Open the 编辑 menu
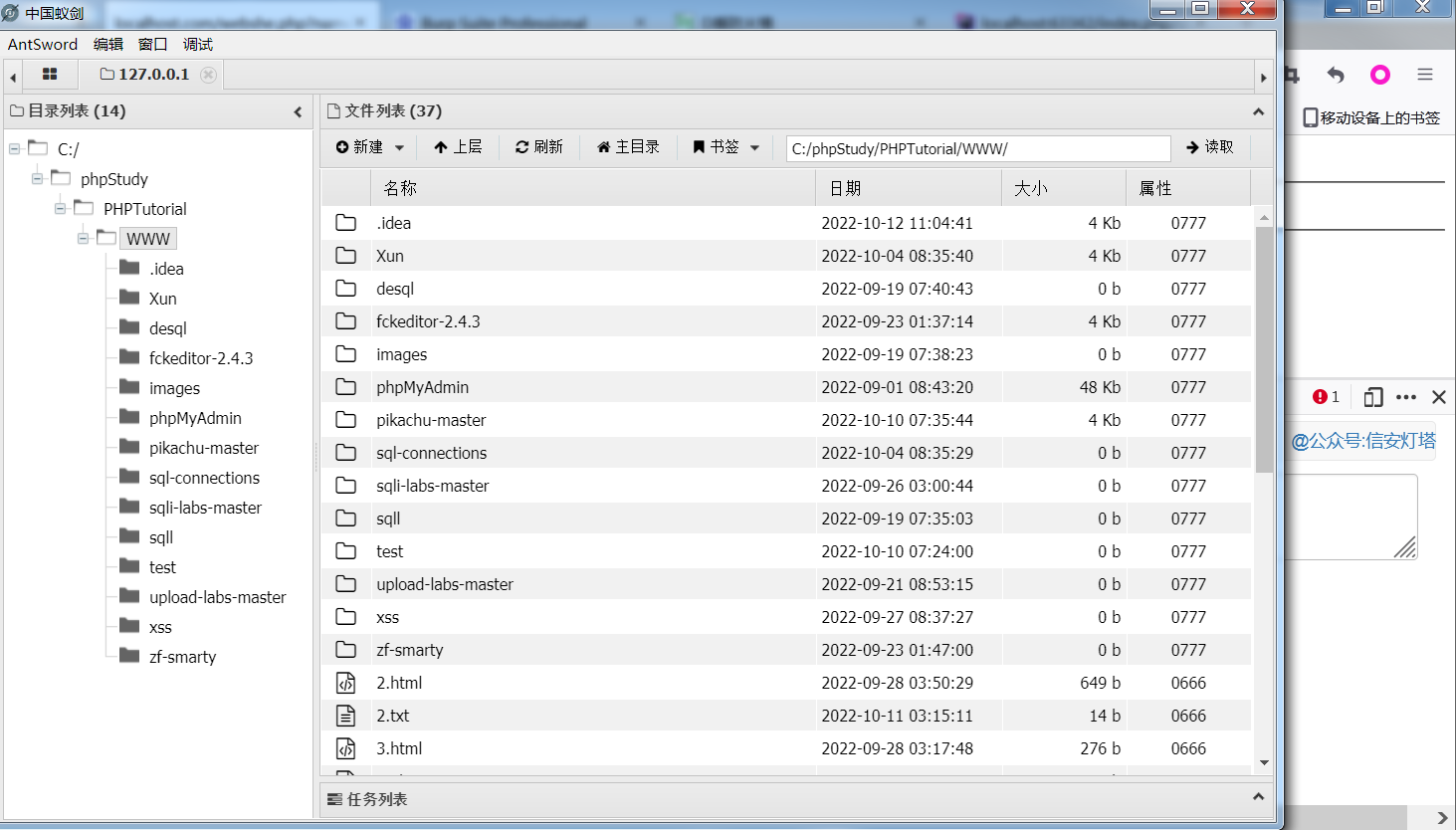This screenshot has height=830, width=1456. 107,44
